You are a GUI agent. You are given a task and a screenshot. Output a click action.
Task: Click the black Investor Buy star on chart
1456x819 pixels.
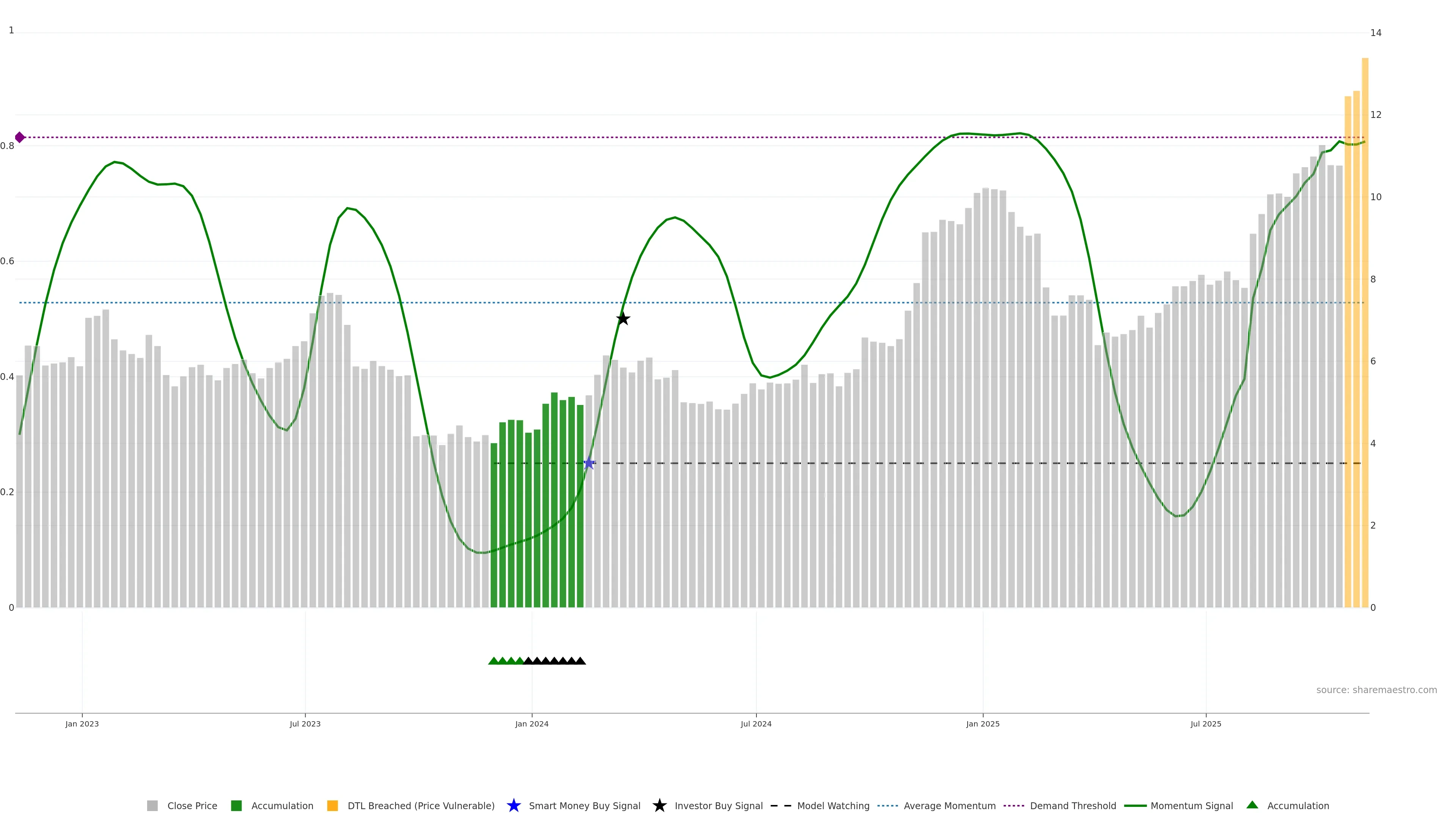click(623, 319)
